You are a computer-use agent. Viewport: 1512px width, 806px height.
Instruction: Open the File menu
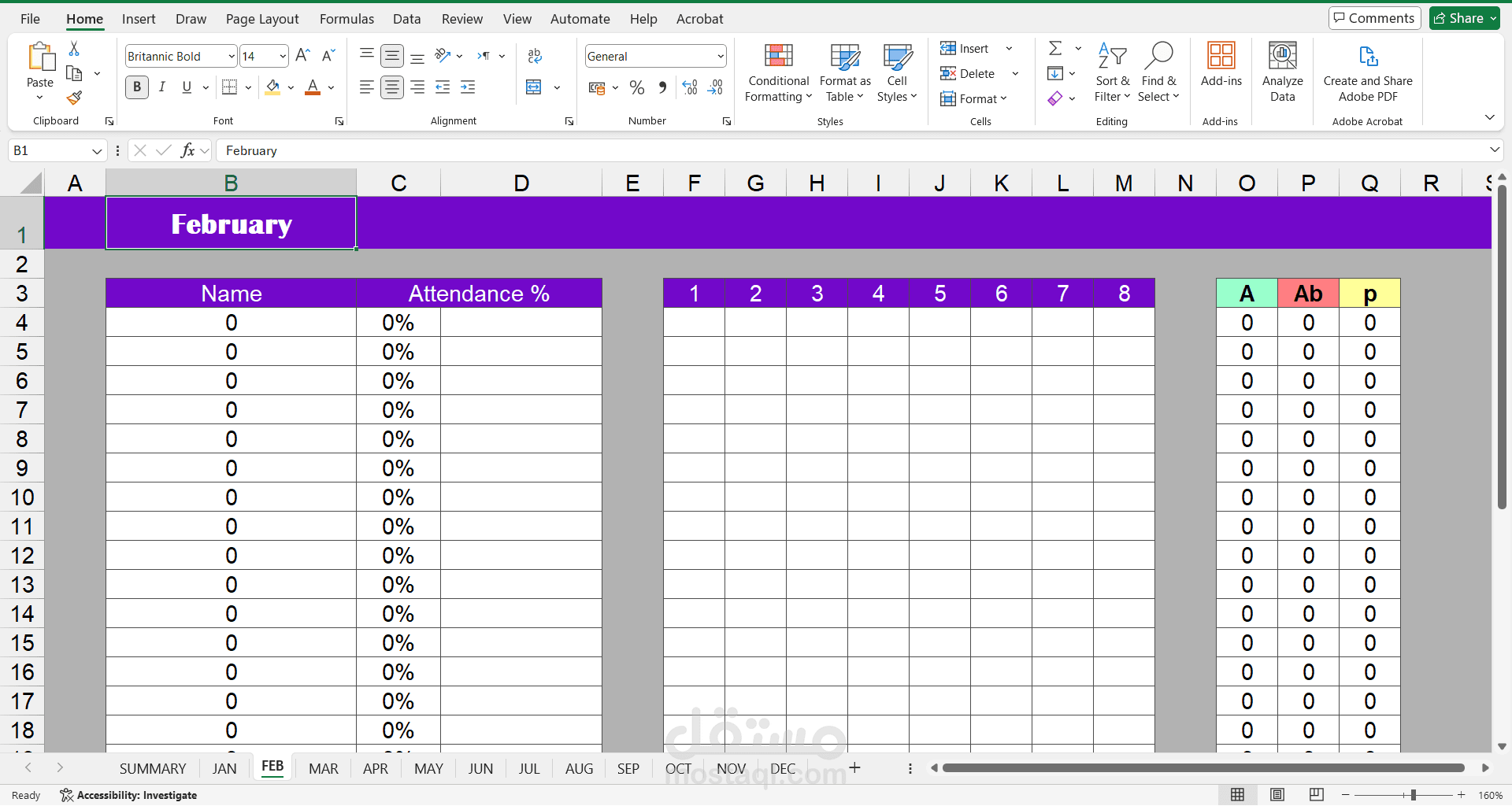(30, 19)
